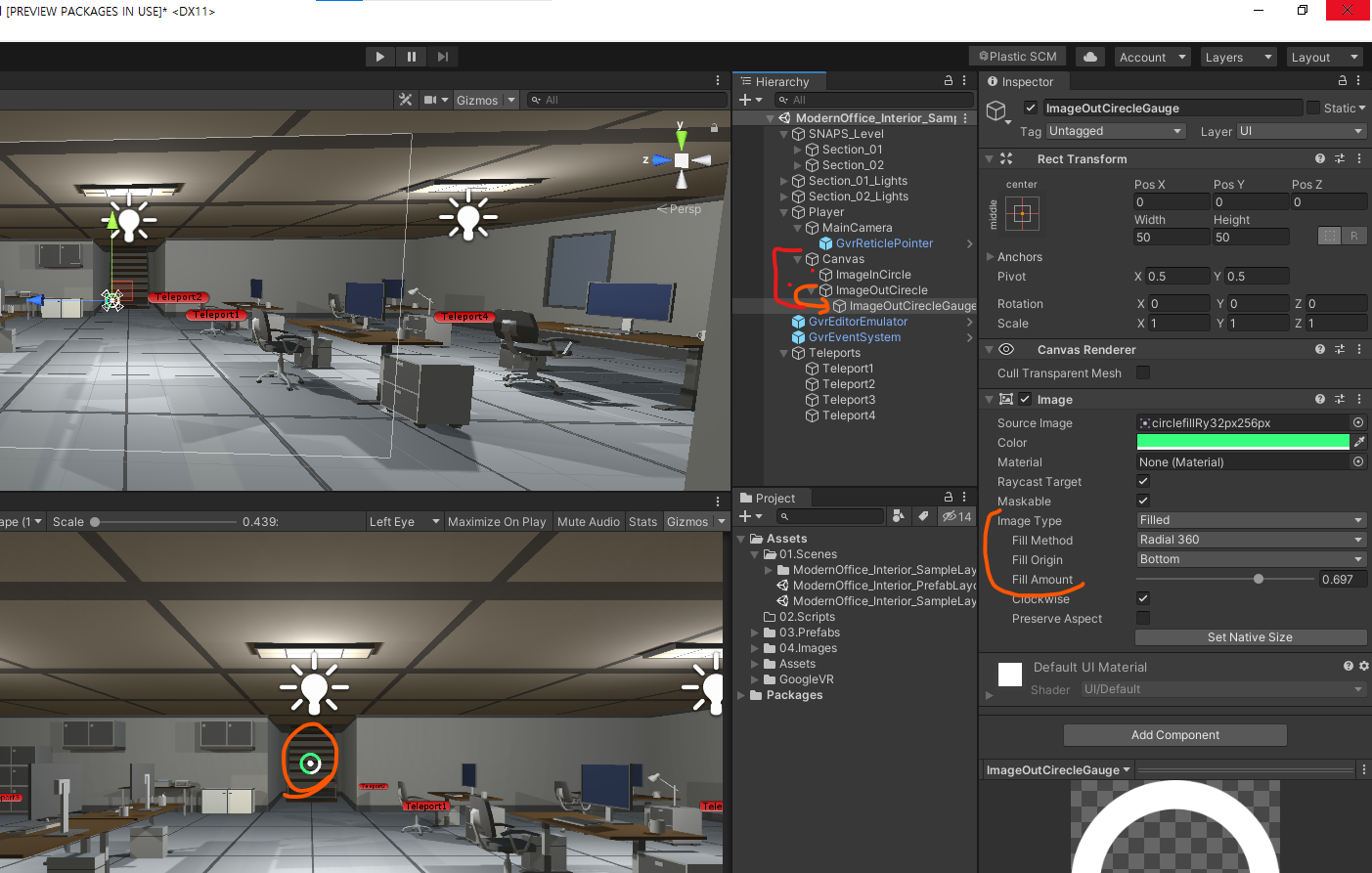Open scene view tools settings icon
Image resolution: width=1372 pixels, height=873 pixels.
pos(406,100)
